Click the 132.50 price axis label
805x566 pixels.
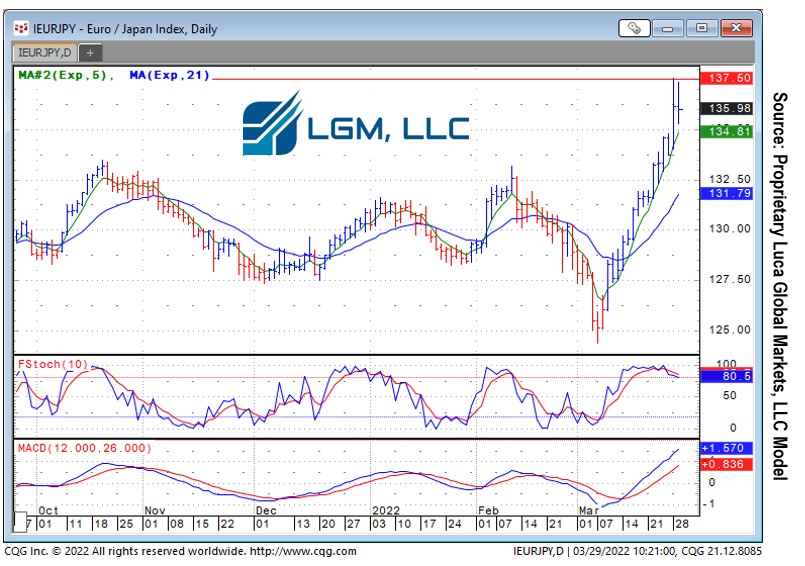730,179
